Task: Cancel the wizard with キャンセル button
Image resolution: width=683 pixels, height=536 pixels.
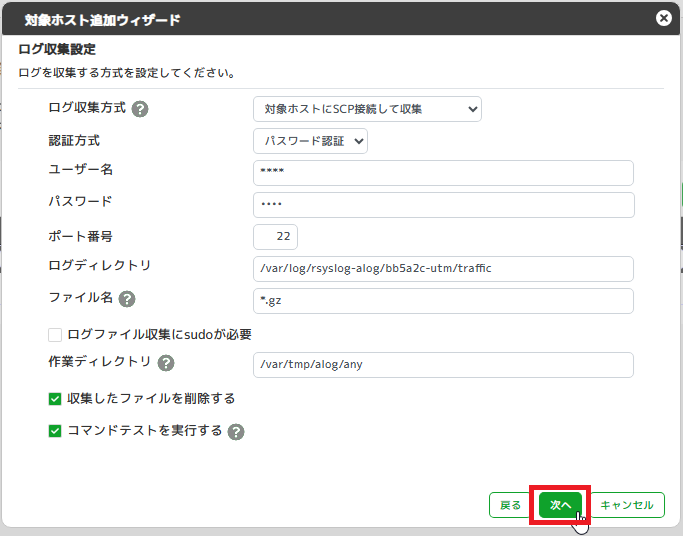Action: tap(626, 505)
